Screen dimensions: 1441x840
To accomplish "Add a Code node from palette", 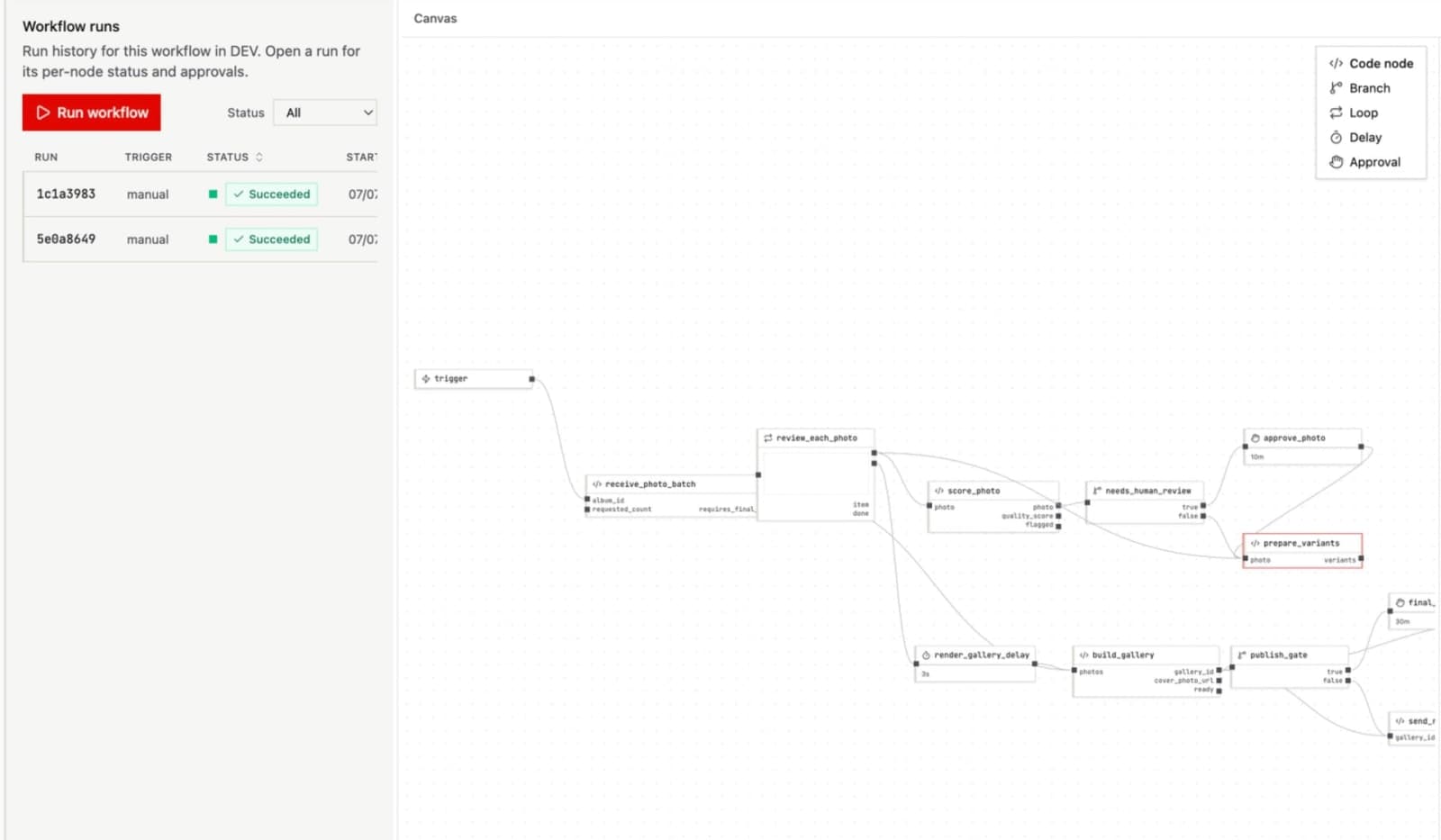I will coord(1371,63).
